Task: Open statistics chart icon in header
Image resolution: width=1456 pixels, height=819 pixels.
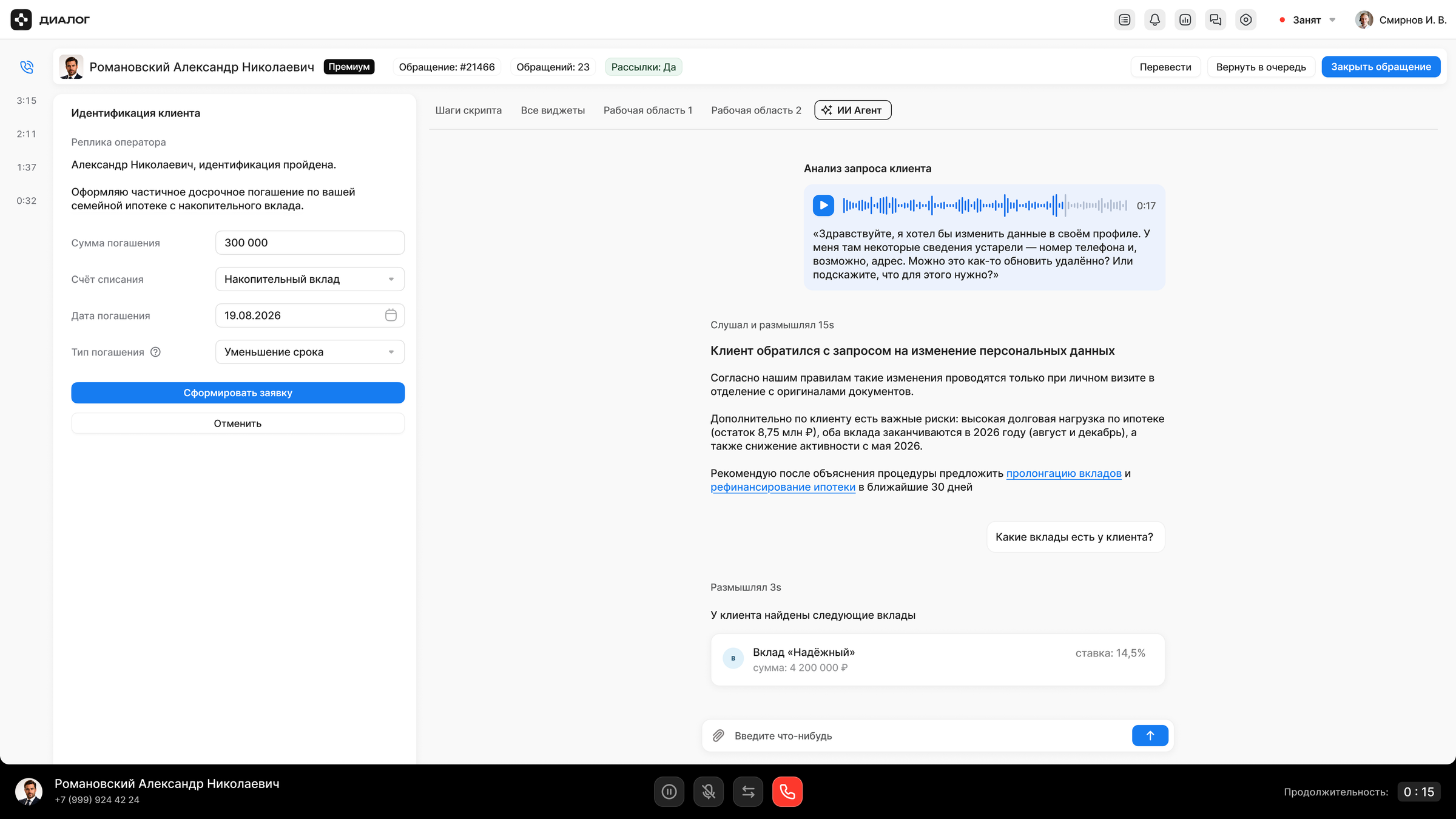Action: [x=1185, y=20]
